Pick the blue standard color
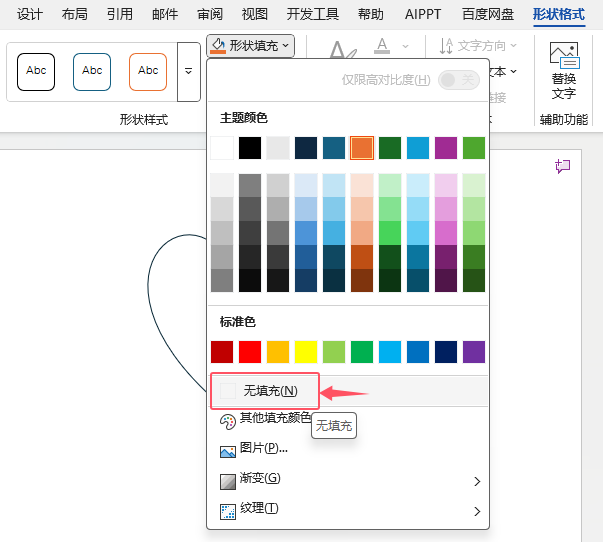603x542 pixels. tap(418, 352)
